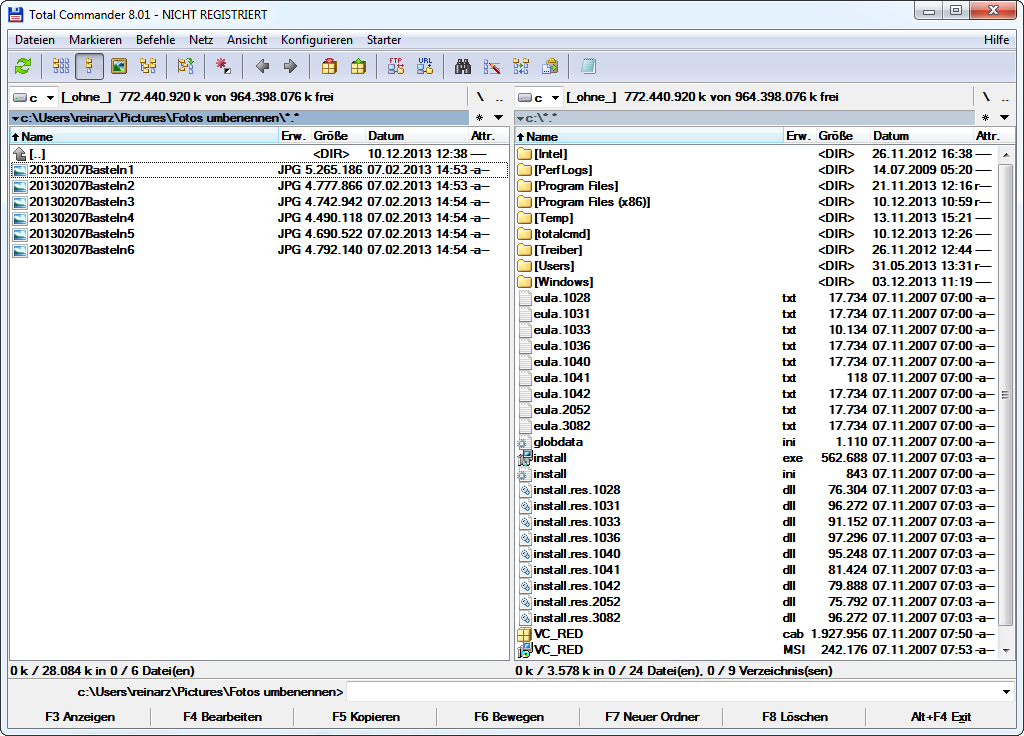The height and width of the screenshot is (736, 1024).
Task: Open FTP connect via the FTP icon
Action: [x=396, y=67]
